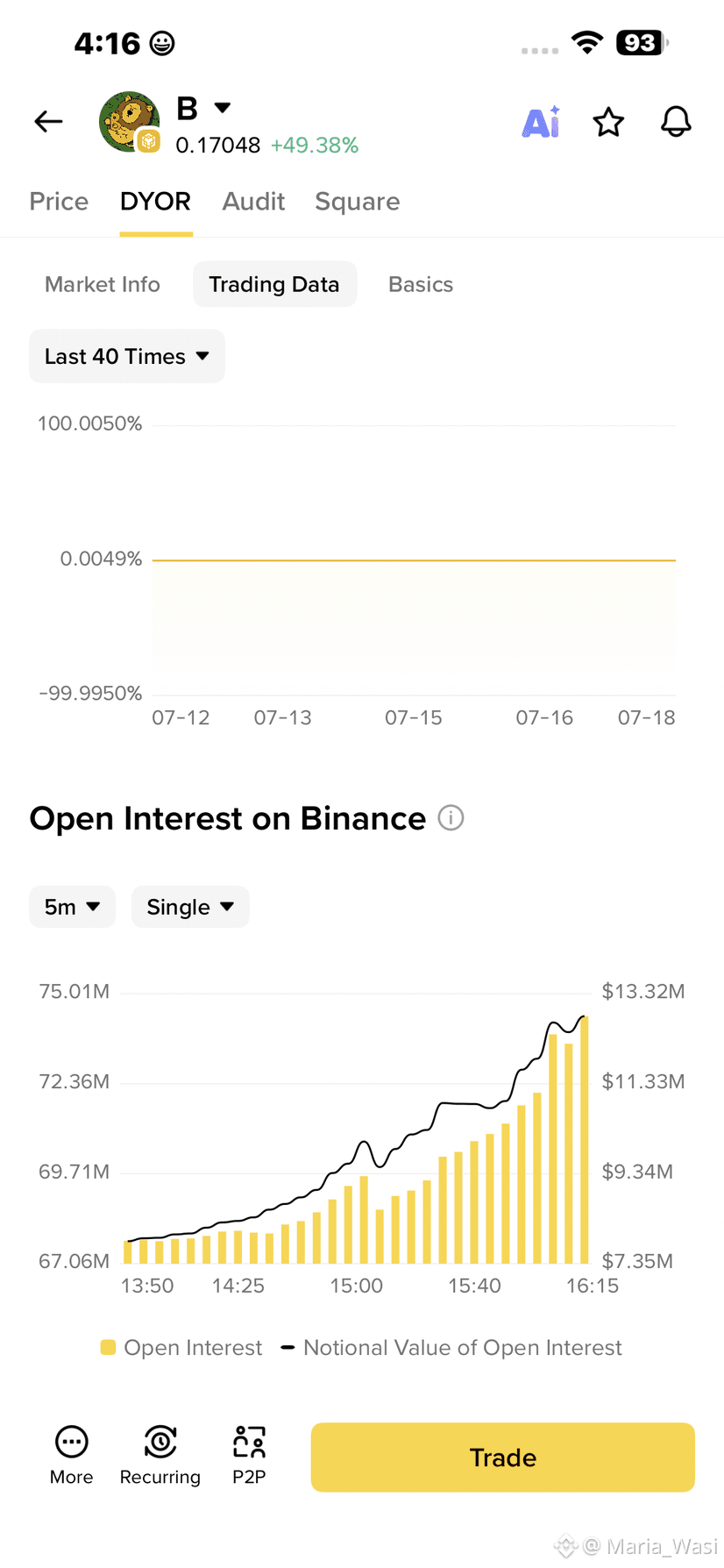Viewport: 724px width, 1568px height.
Task: Tap the B token bear avatar
Action: coord(130,122)
